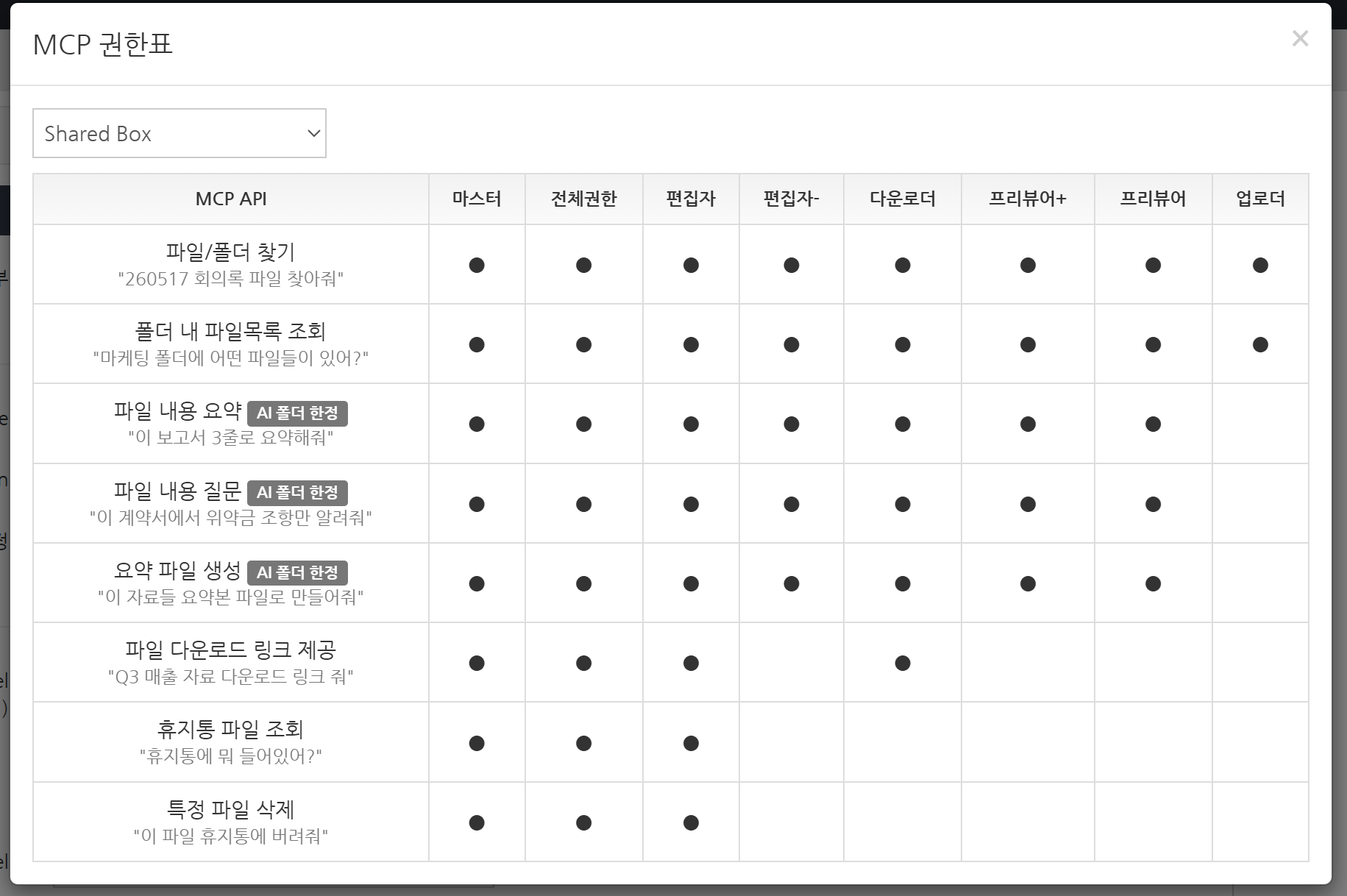Click the 편집자- dot in 요약 파일 생성 row
This screenshot has height=896, width=1347.
792,583
